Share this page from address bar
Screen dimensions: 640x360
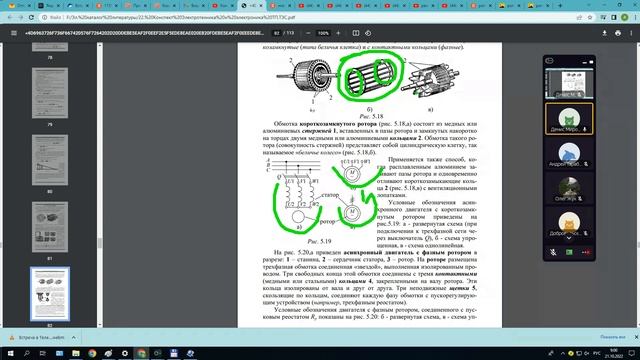[x=579, y=18]
